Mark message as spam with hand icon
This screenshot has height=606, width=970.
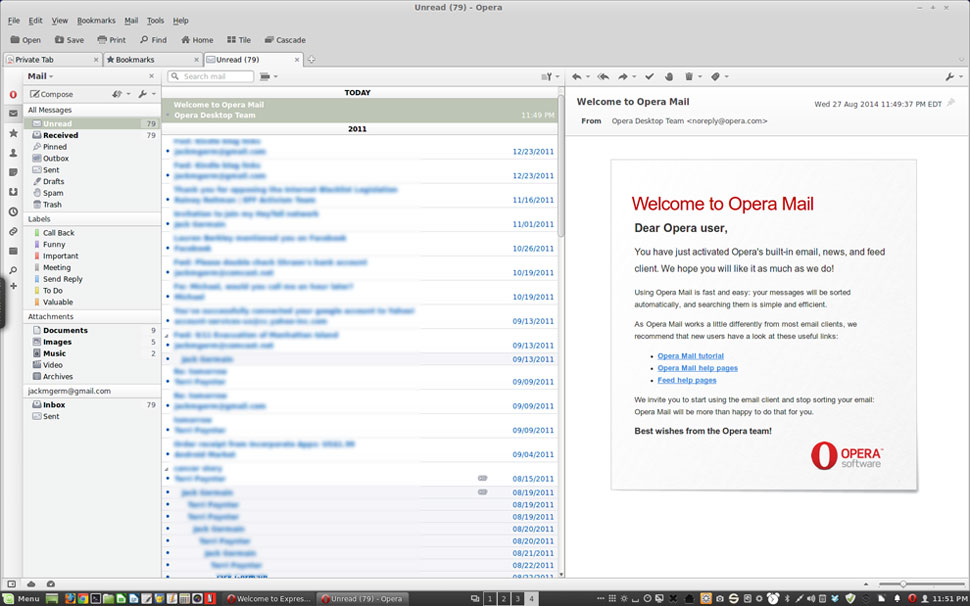[669, 77]
